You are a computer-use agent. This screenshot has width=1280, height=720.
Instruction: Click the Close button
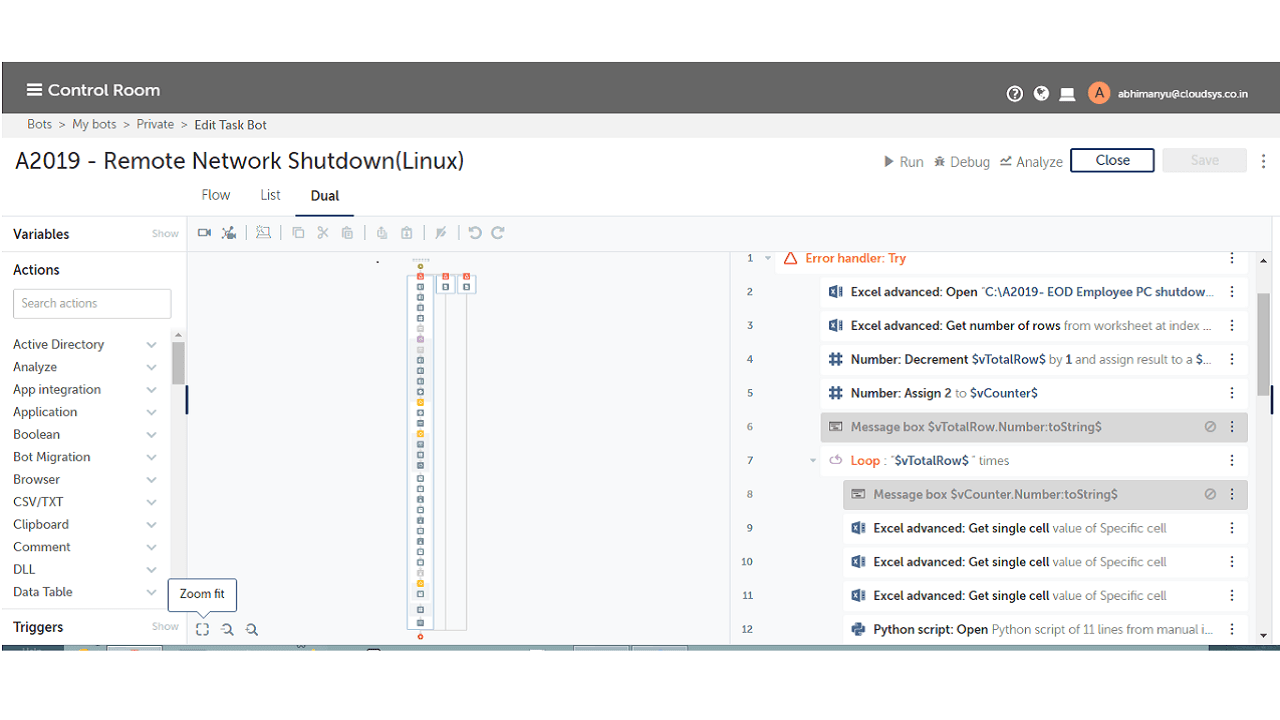point(1112,160)
